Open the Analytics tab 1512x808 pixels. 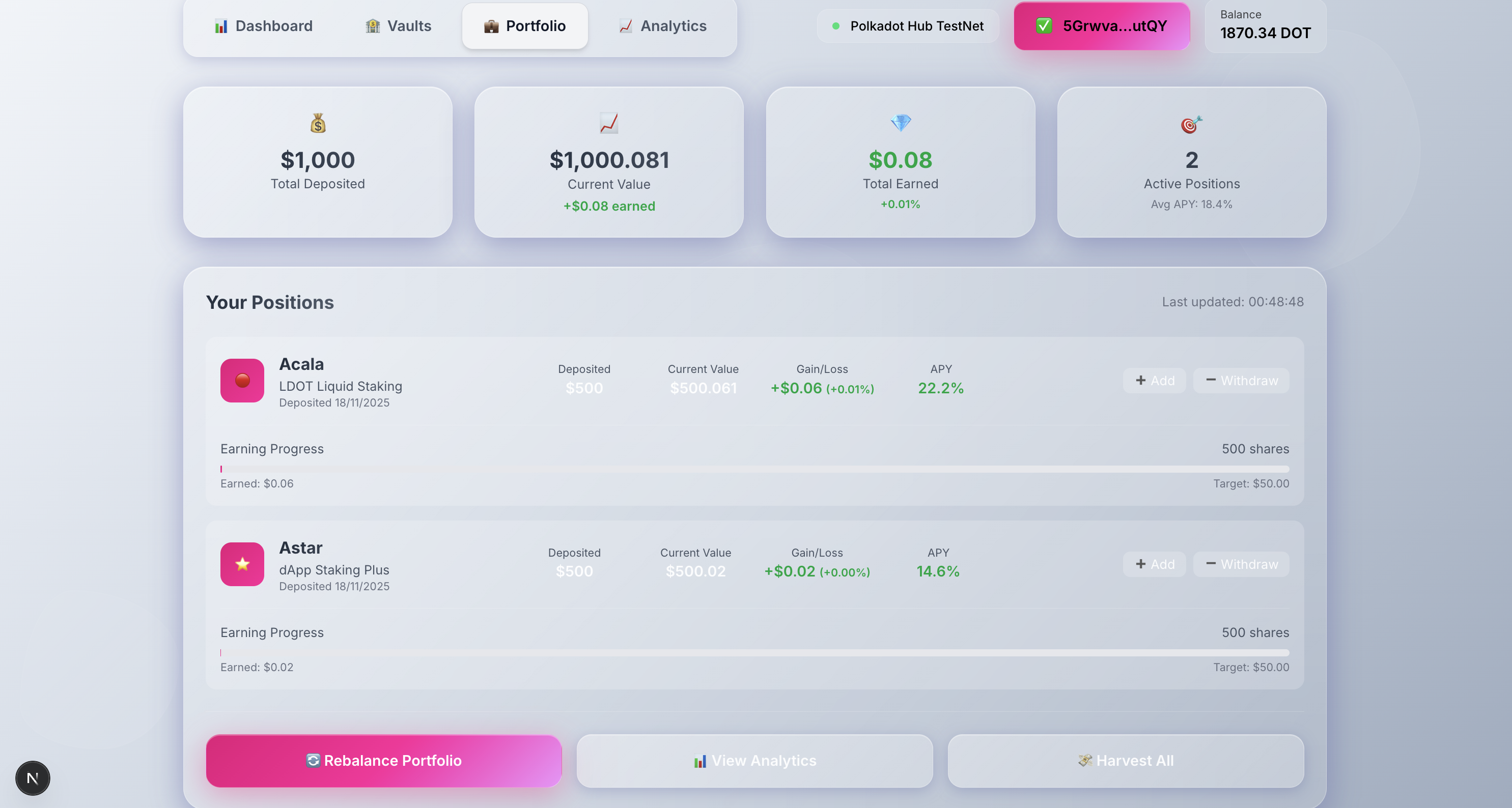coord(662,26)
